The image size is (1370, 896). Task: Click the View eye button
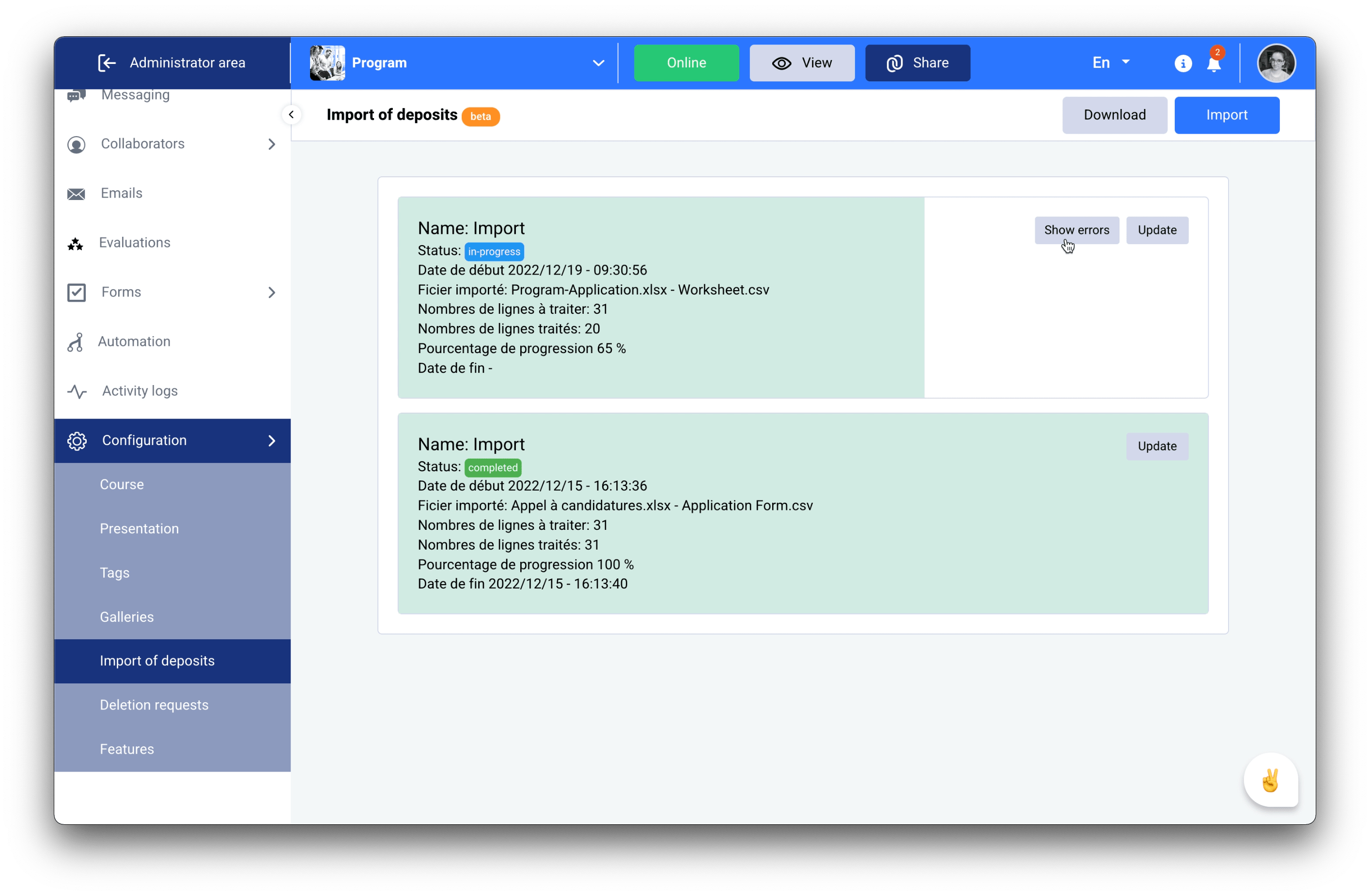[801, 63]
